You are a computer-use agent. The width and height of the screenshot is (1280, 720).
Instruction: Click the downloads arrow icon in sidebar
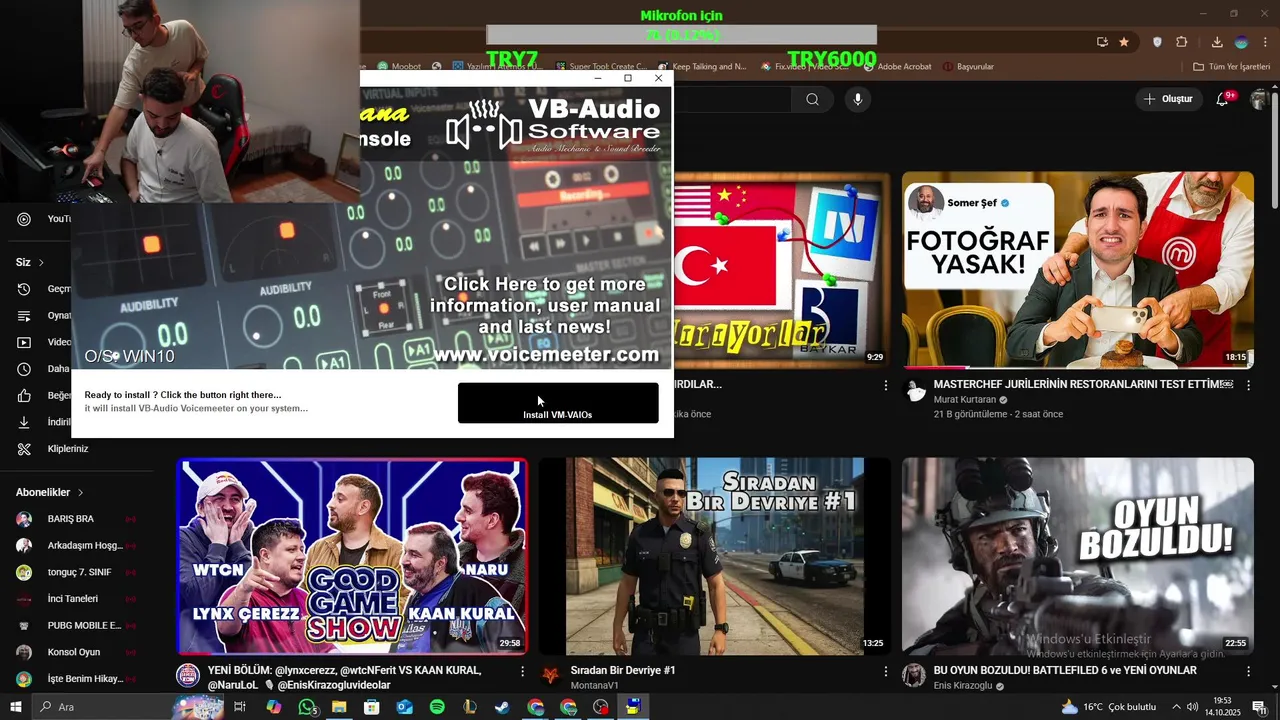[x=24, y=422]
